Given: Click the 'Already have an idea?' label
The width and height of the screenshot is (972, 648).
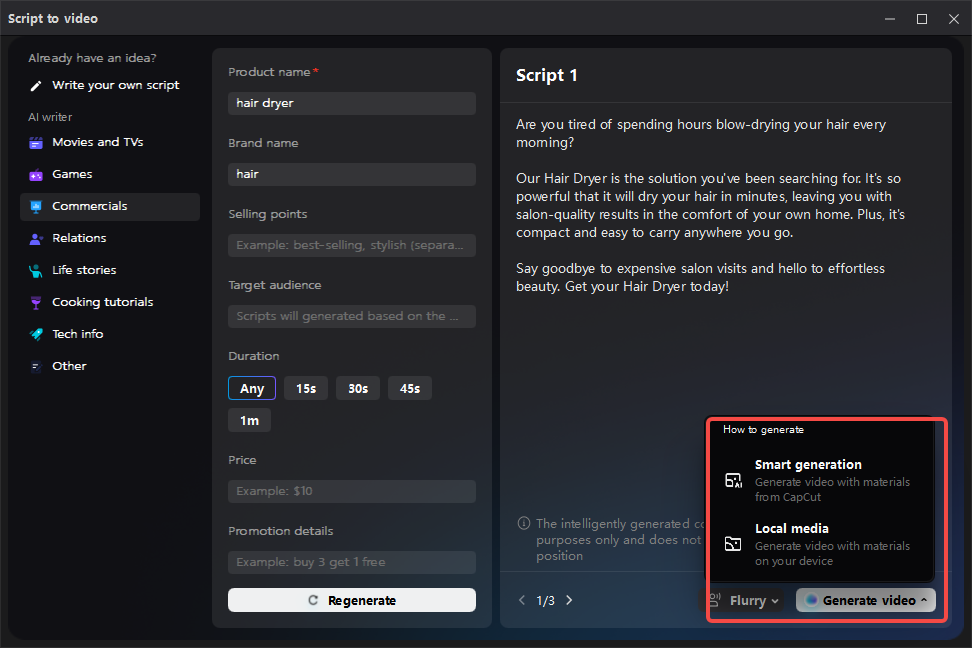Looking at the screenshot, I should coord(92,58).
